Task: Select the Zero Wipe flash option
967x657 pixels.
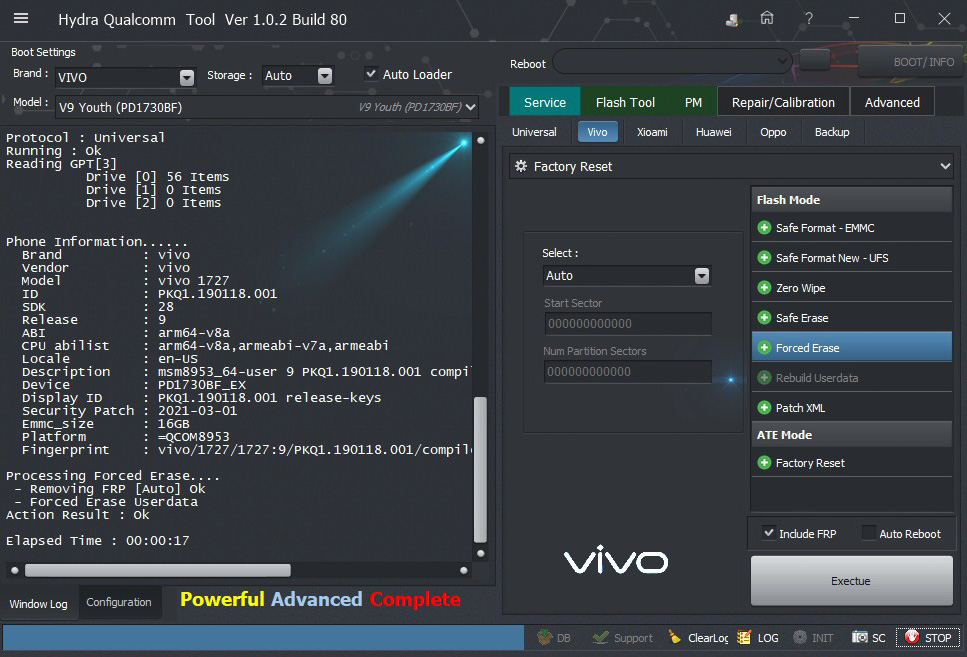Action: [x=800, y=288]
